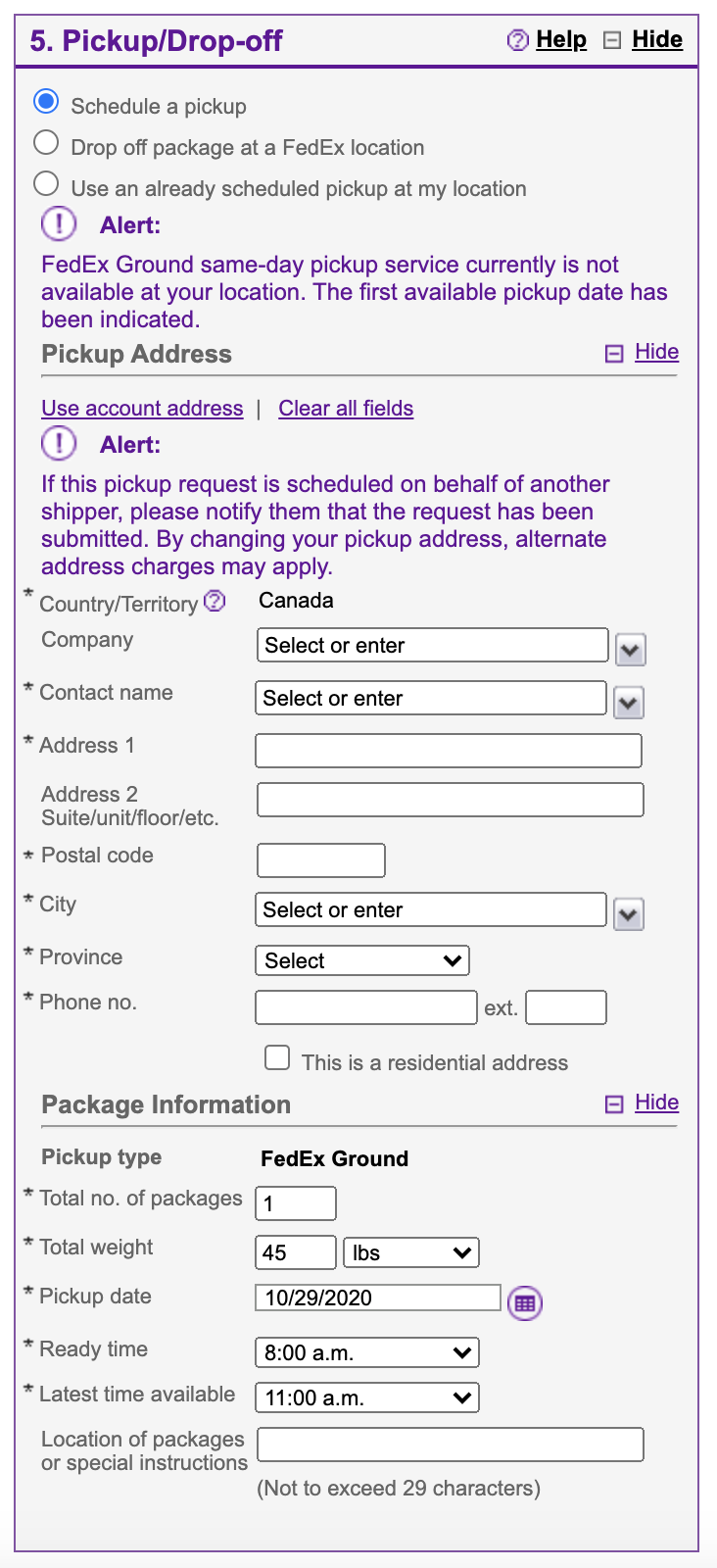Click the Use account address link
Image resolution: width=717 pixels, height=1568 pixels.
coord(142,409)
